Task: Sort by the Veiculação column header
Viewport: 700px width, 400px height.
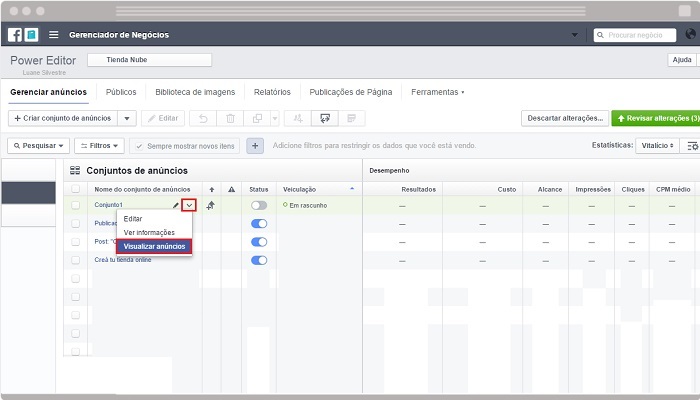Action: (319, 189)
